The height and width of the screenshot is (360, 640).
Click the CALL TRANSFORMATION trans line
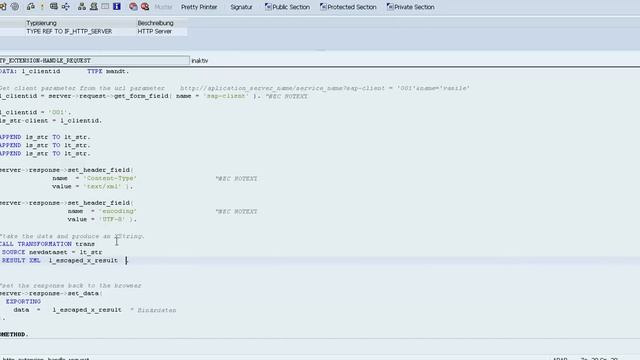(x=47, y=244)
